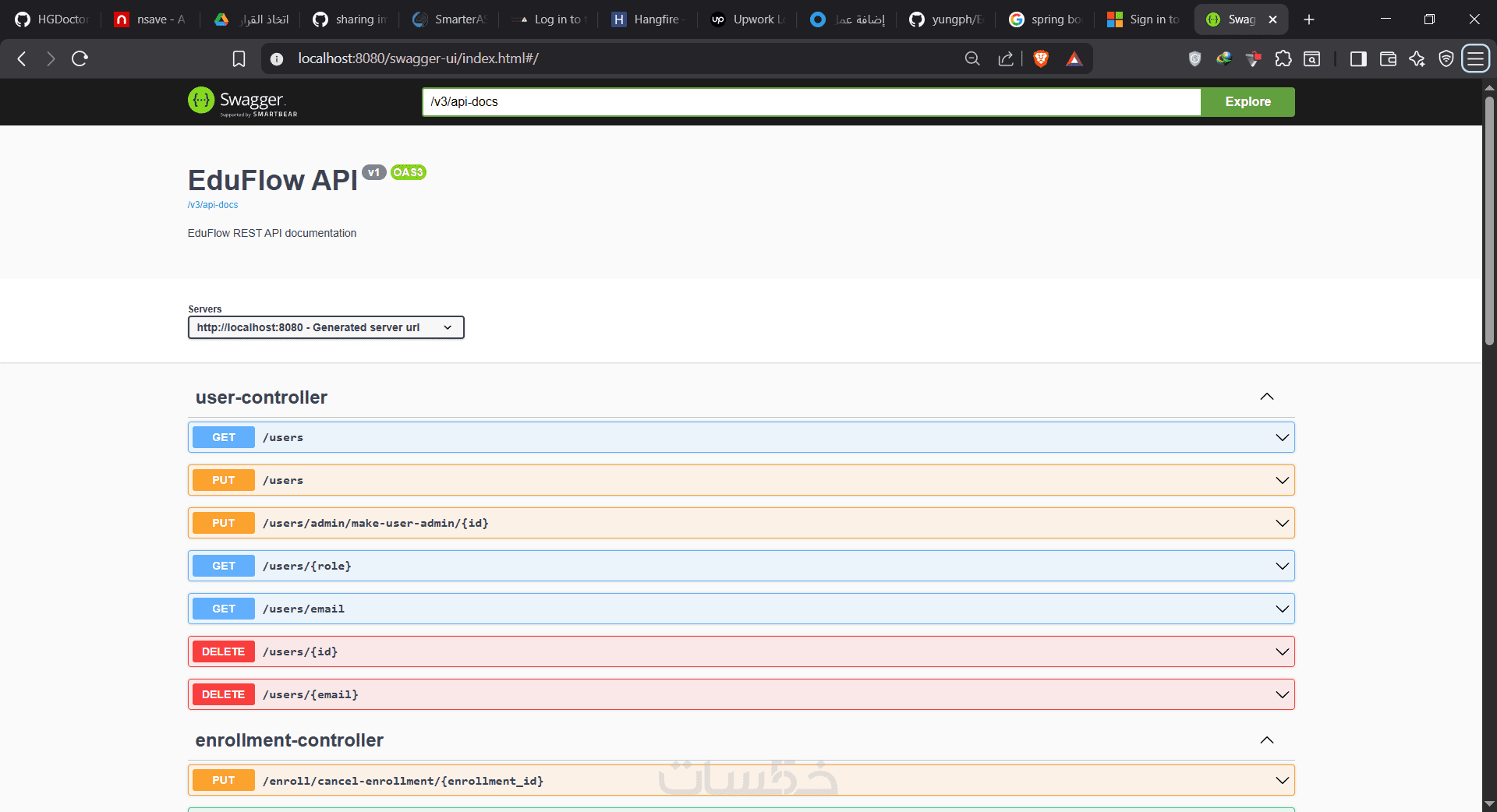This screenshot has height=812, width=1497.
Task: Expand the DELETE /users/{email} endpoint
Action: tap(741, 694)
